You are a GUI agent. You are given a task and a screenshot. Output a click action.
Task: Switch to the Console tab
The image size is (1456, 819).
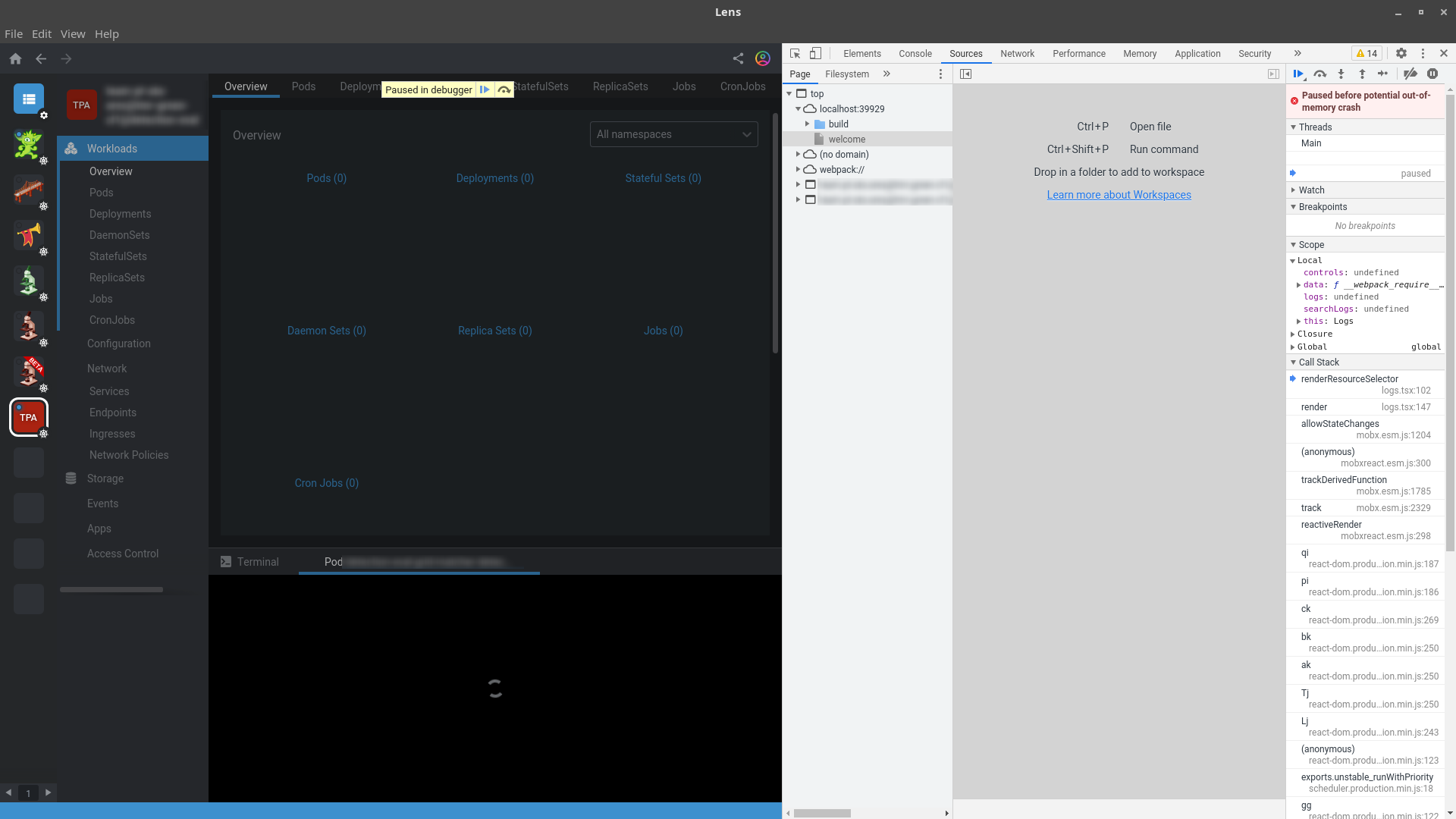click(x=915, y=53)
